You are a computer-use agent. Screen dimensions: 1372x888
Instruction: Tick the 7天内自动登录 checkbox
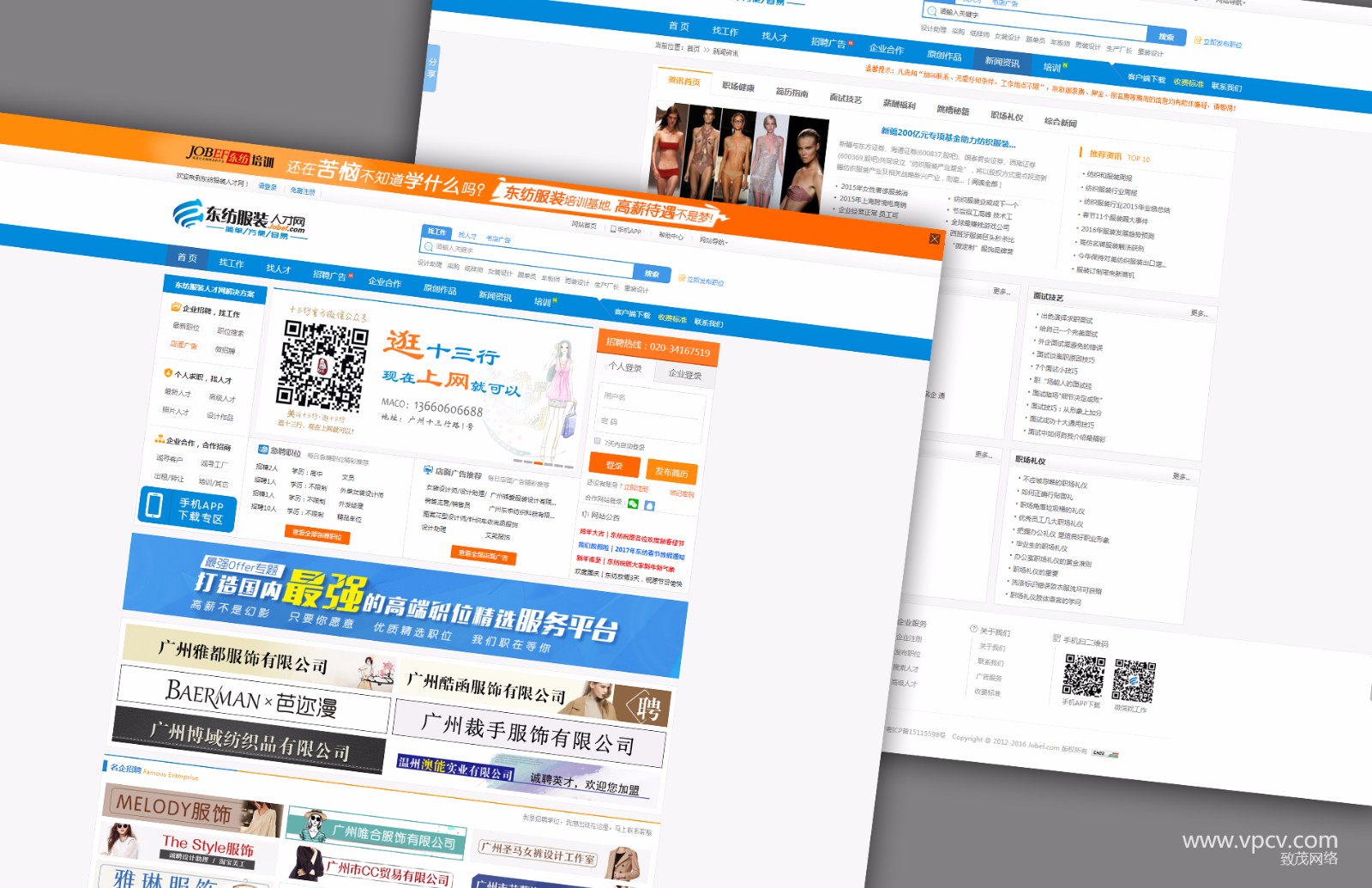coord(598,442)
